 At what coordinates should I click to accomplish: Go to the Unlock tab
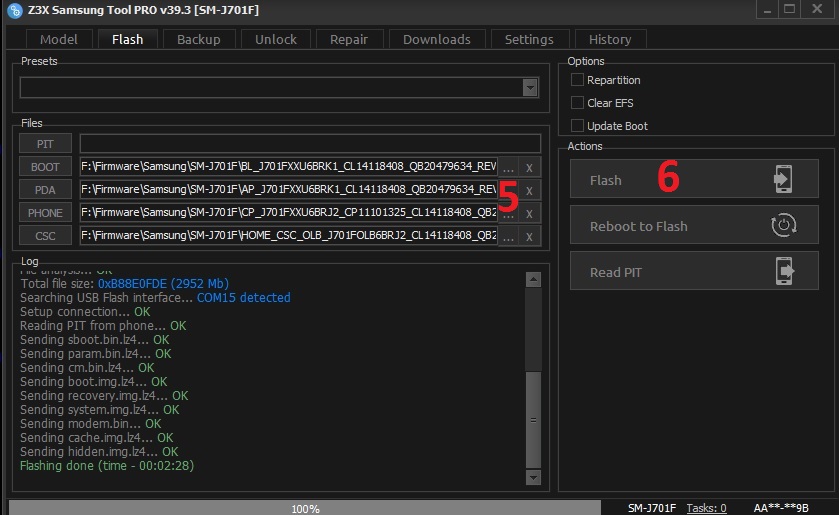(276, 39)
